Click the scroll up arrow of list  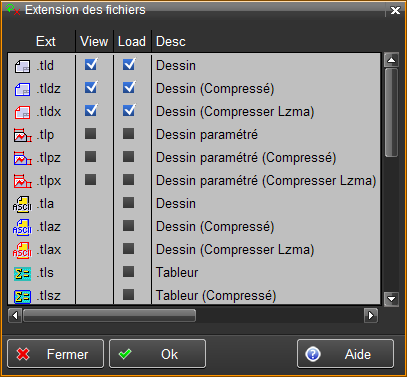tap(391, 60)
